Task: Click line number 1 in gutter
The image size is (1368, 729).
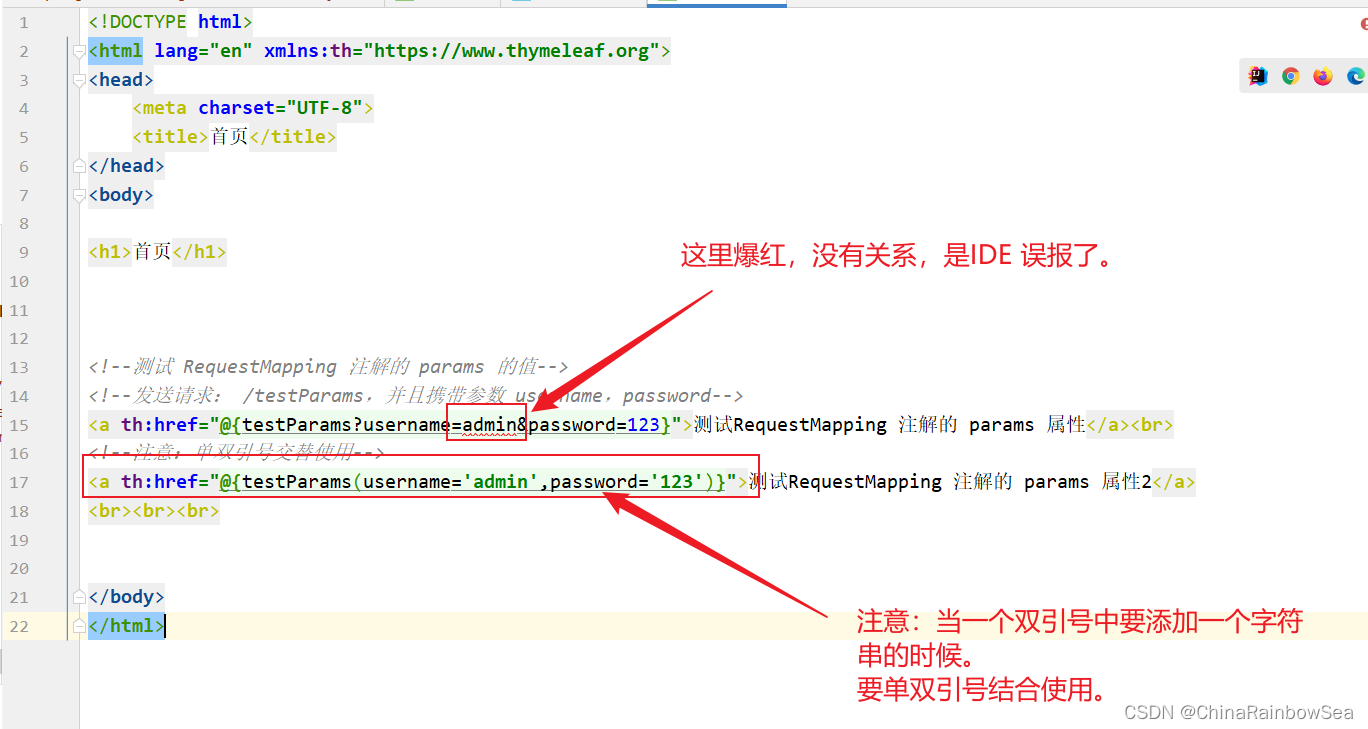Action: (x=24, y=22)
